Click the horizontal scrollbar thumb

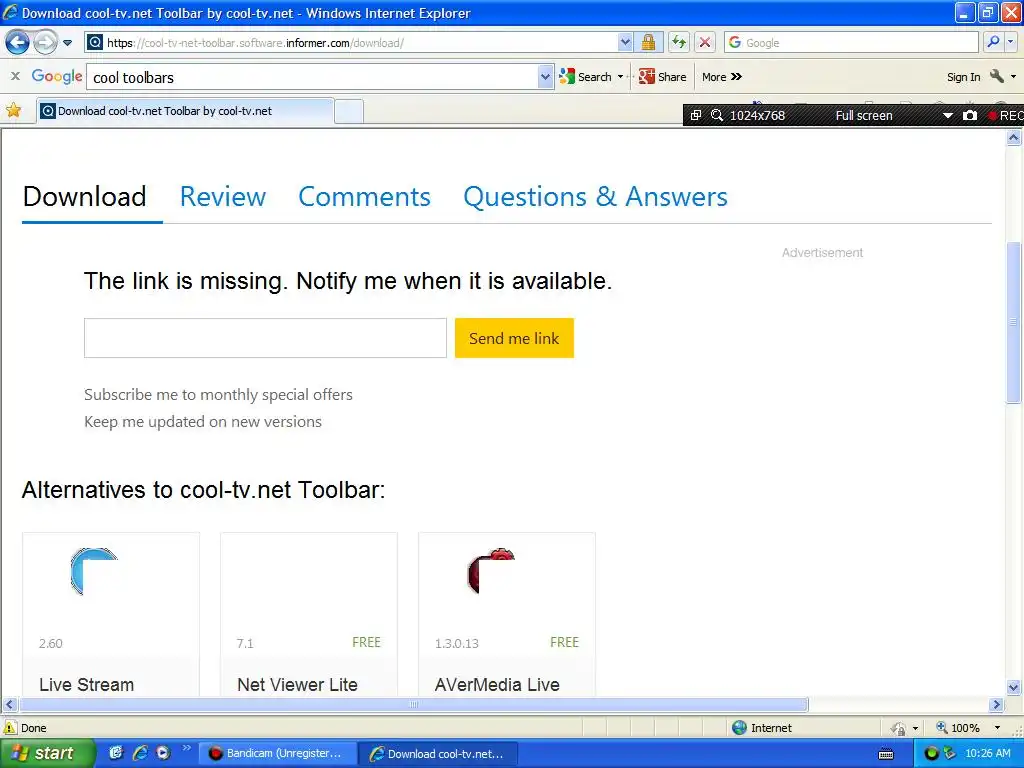pyautogui.click(x=413, y=705)
